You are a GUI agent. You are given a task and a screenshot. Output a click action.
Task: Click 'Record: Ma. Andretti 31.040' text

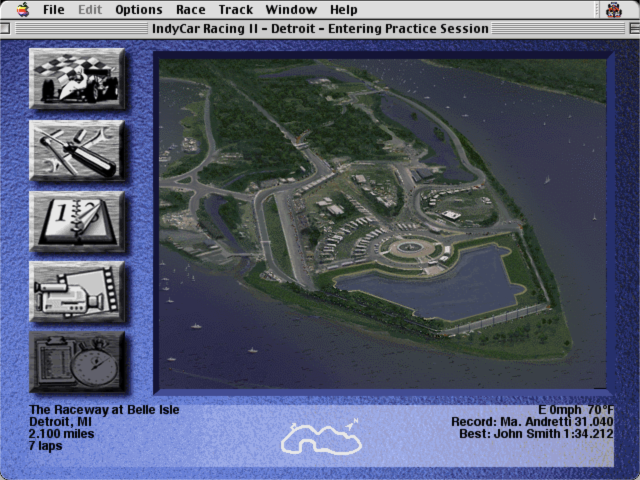[x=532, y=422]
